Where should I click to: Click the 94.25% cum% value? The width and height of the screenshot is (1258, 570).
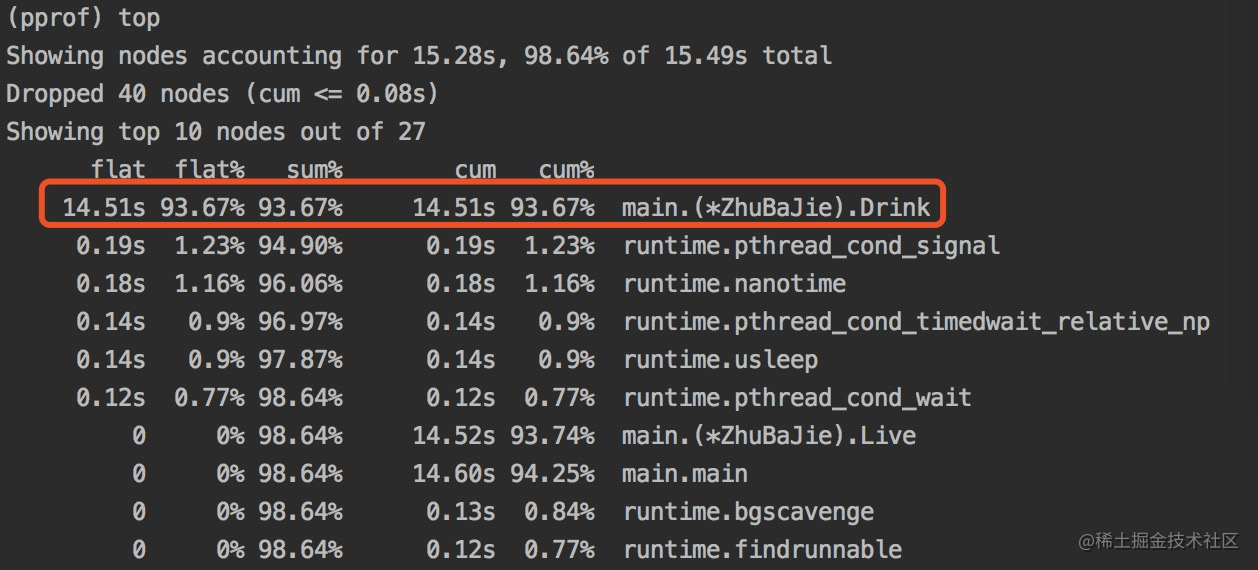(x=552, y=474)
